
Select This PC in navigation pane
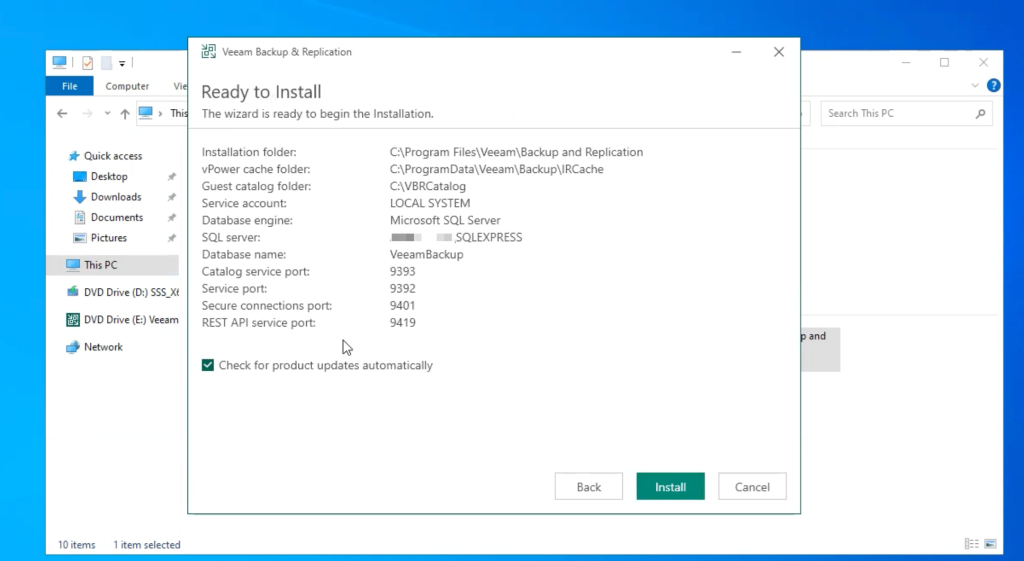112,264
